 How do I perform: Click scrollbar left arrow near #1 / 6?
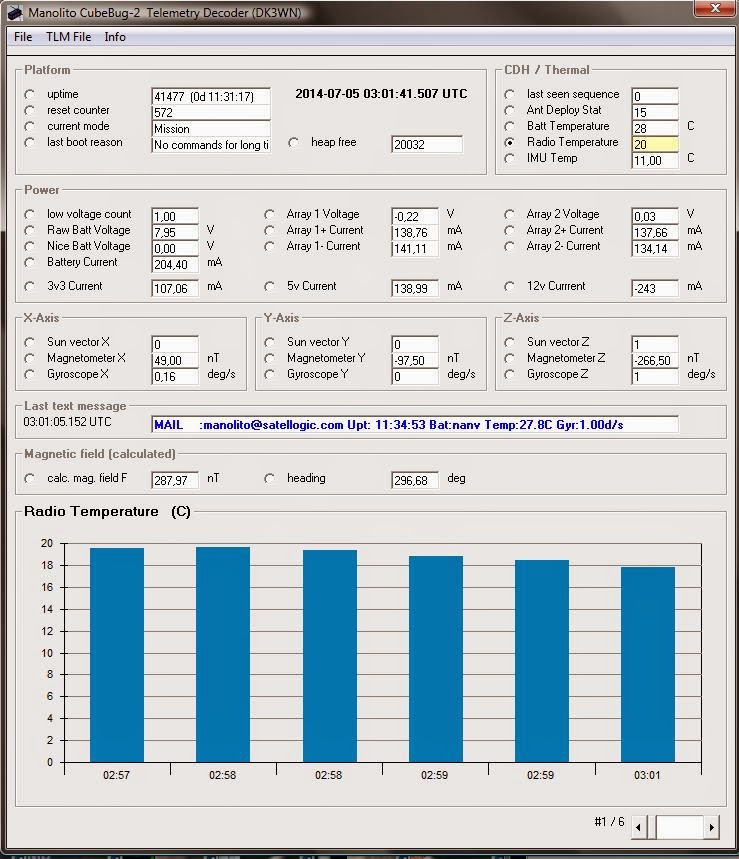click(x=638, y=827)
